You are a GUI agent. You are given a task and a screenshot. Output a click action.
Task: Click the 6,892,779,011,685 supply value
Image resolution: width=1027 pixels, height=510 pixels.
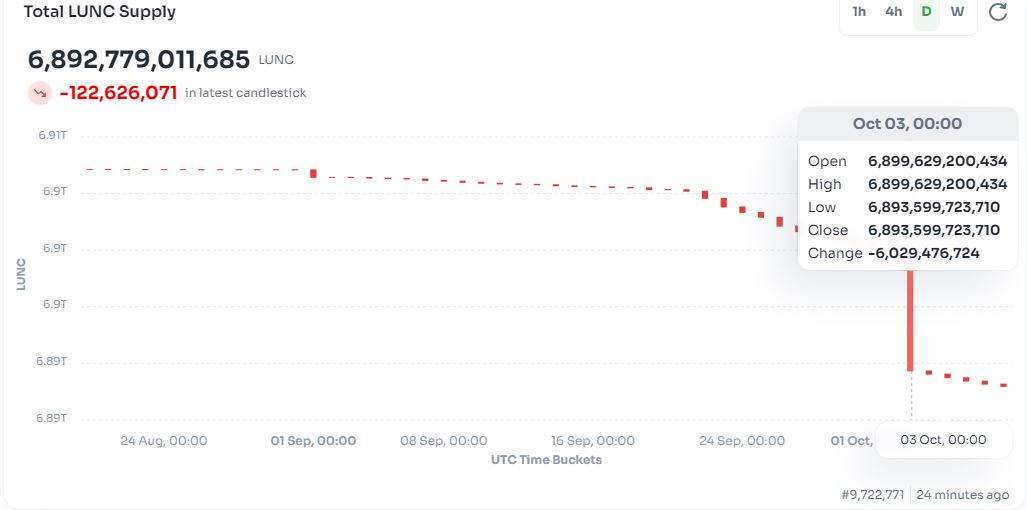[x=139, y=59]
